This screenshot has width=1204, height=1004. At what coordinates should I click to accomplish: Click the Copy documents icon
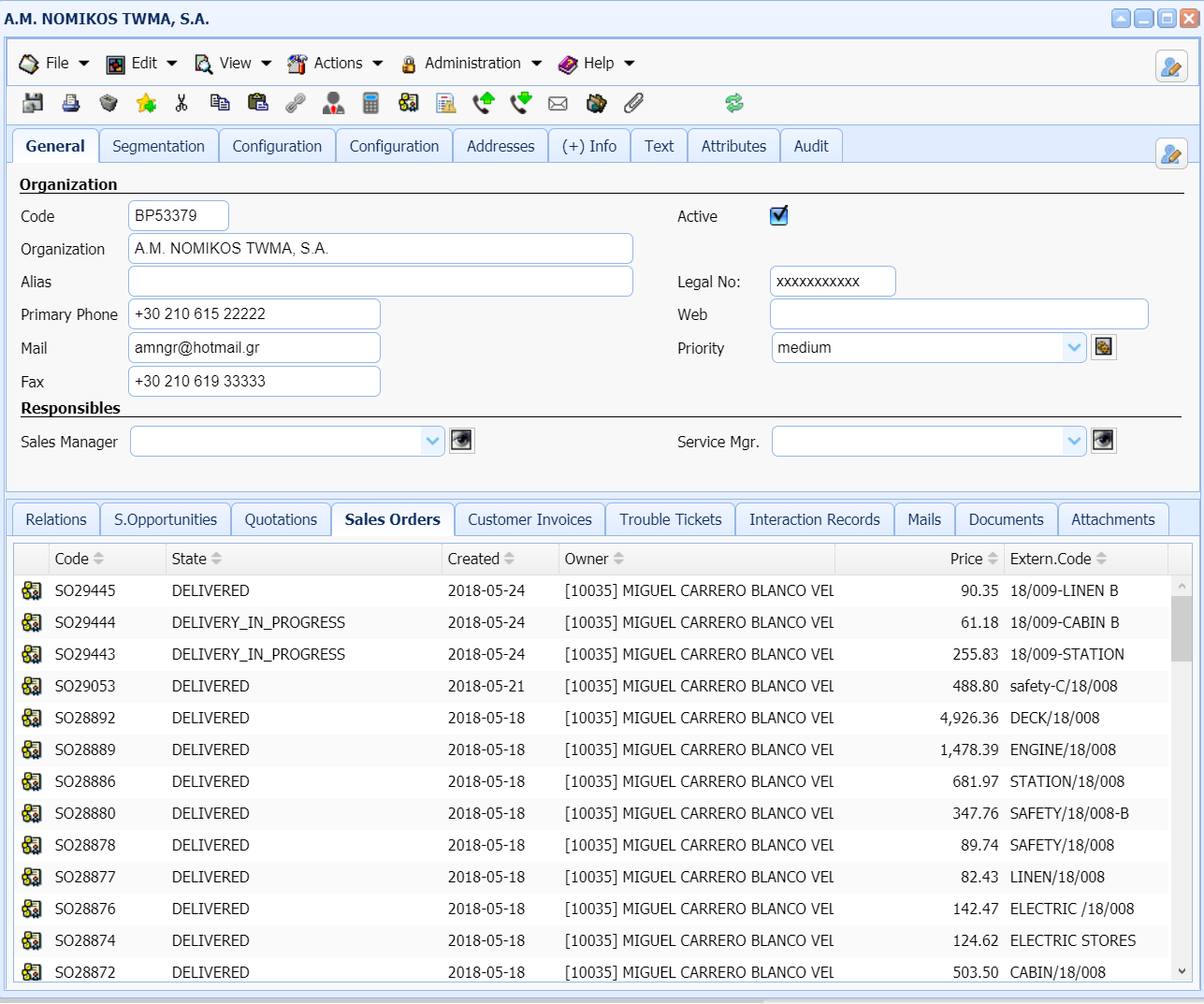[x=220, y=104]
